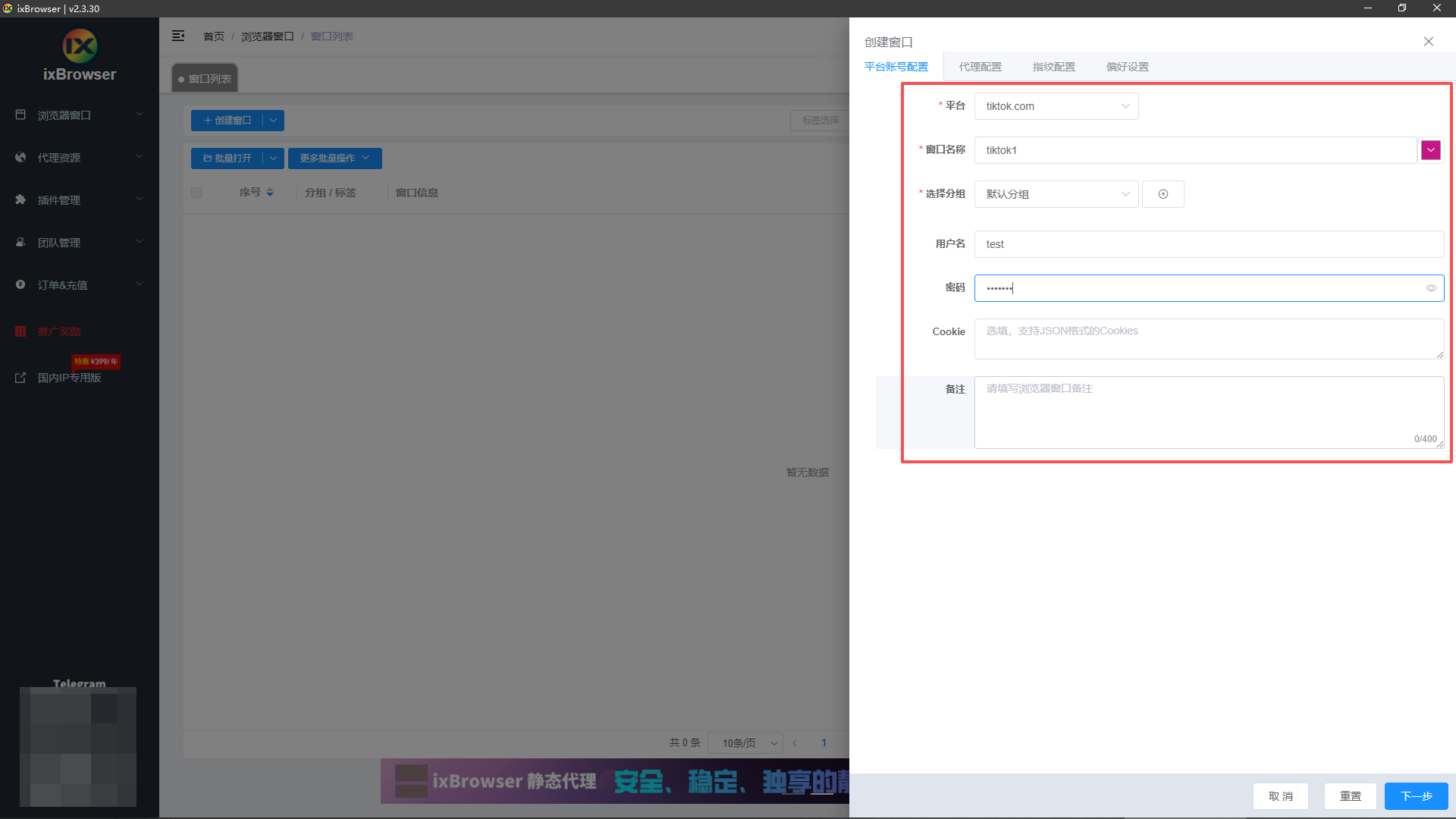This screenshot has width=1456, height=819.
Task: Click the ixBrowser 静态代理 banner
Action: pos(614,781)
